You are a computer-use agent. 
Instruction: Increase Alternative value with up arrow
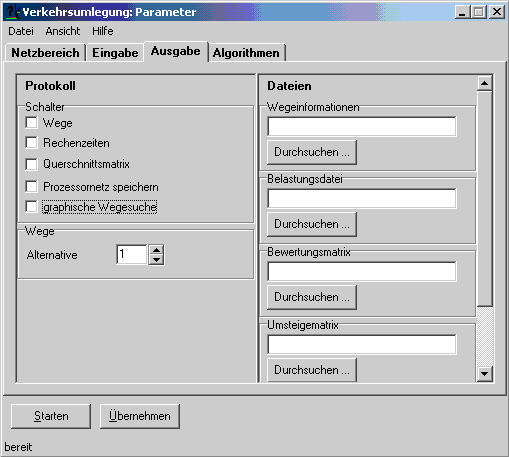tap(156, 250)
